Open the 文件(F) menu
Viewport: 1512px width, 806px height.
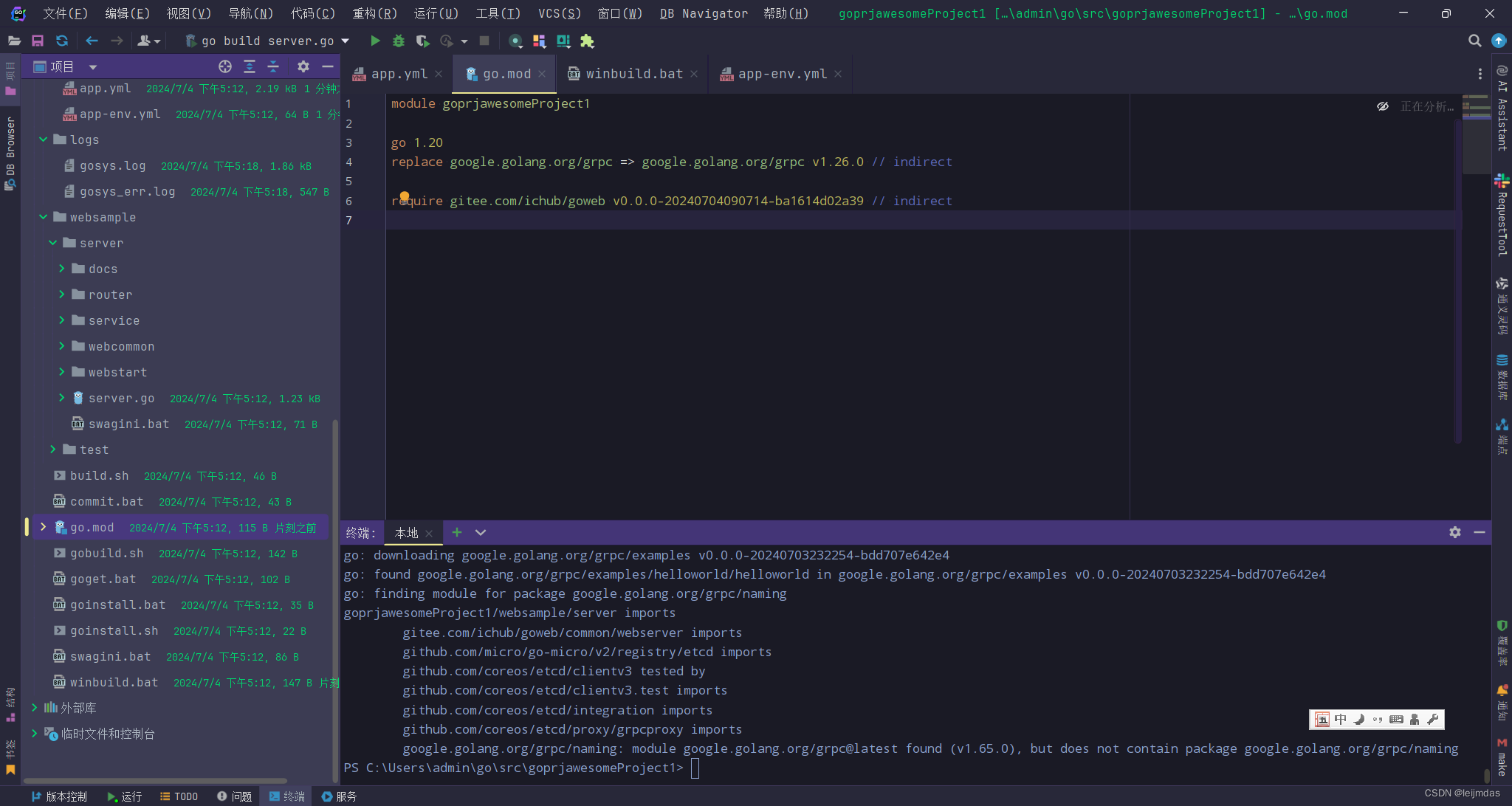click(x=65, y=13)
